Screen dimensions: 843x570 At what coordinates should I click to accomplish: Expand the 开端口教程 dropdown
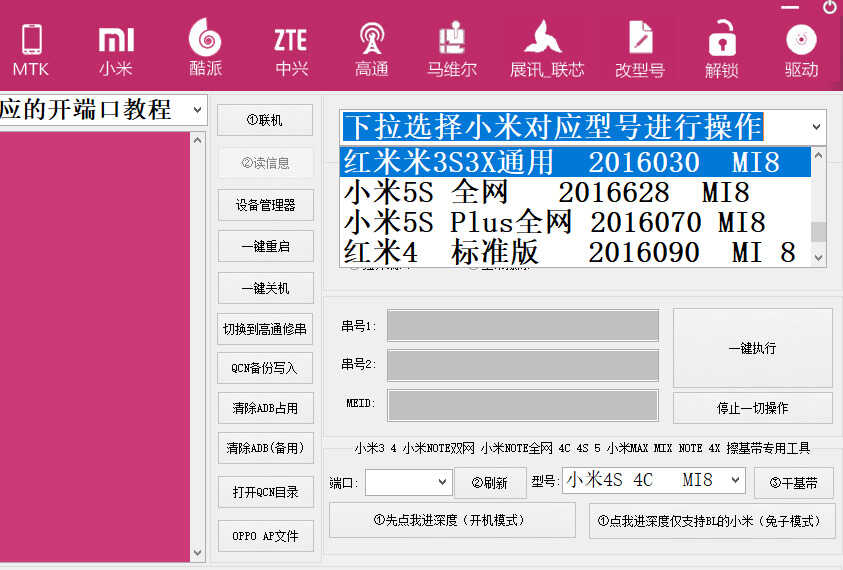point(197,110)
